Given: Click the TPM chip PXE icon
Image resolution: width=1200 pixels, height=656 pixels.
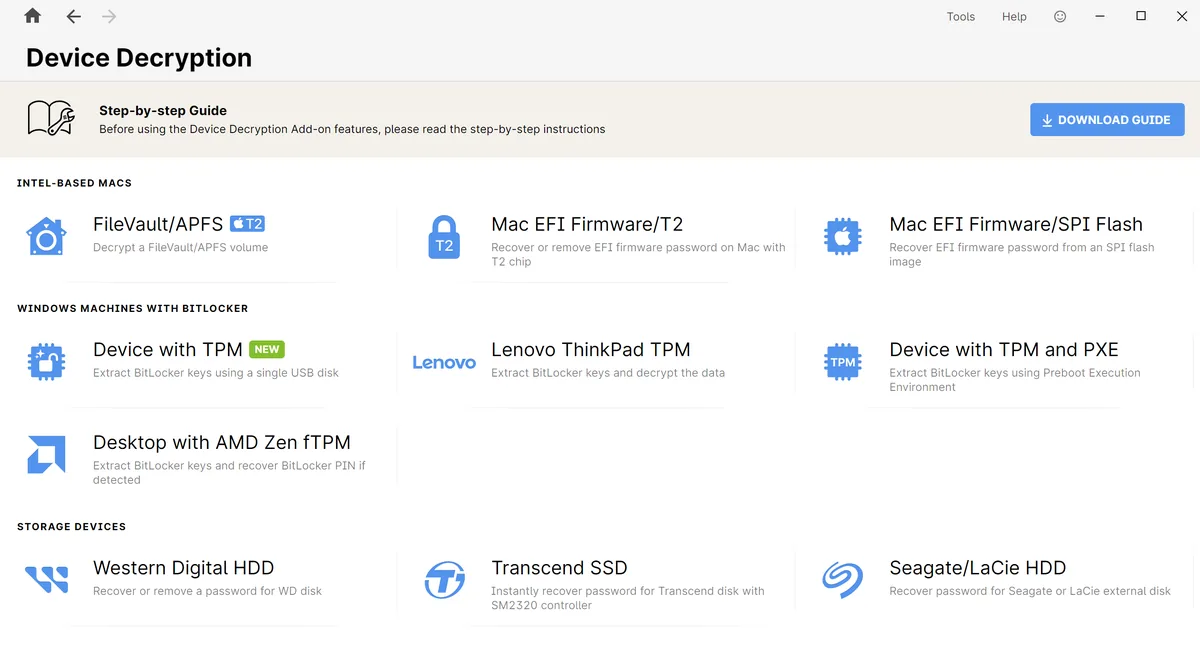Looking at the screenshot, I should point(842,362).
